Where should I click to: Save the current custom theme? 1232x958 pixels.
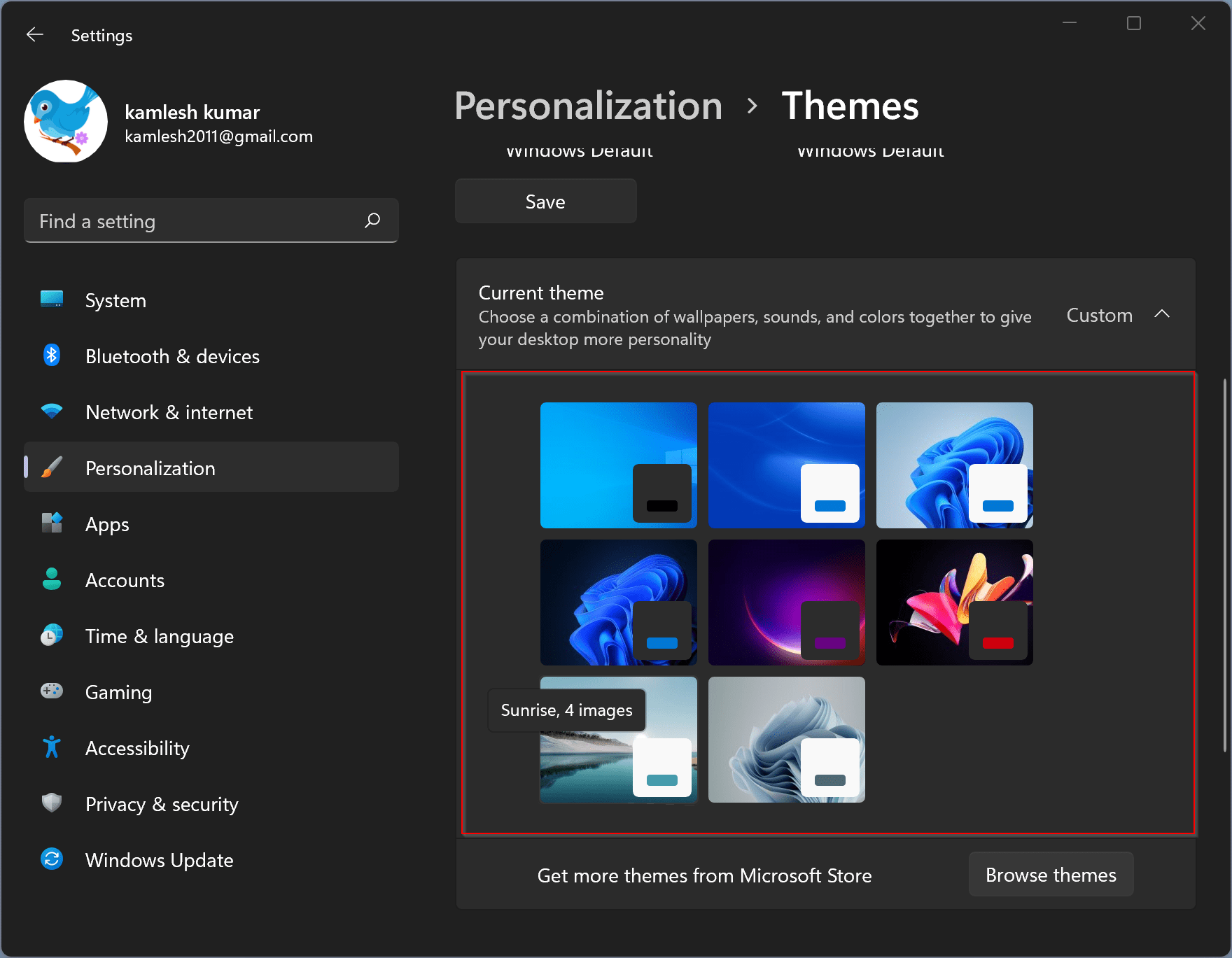(546, 202)
